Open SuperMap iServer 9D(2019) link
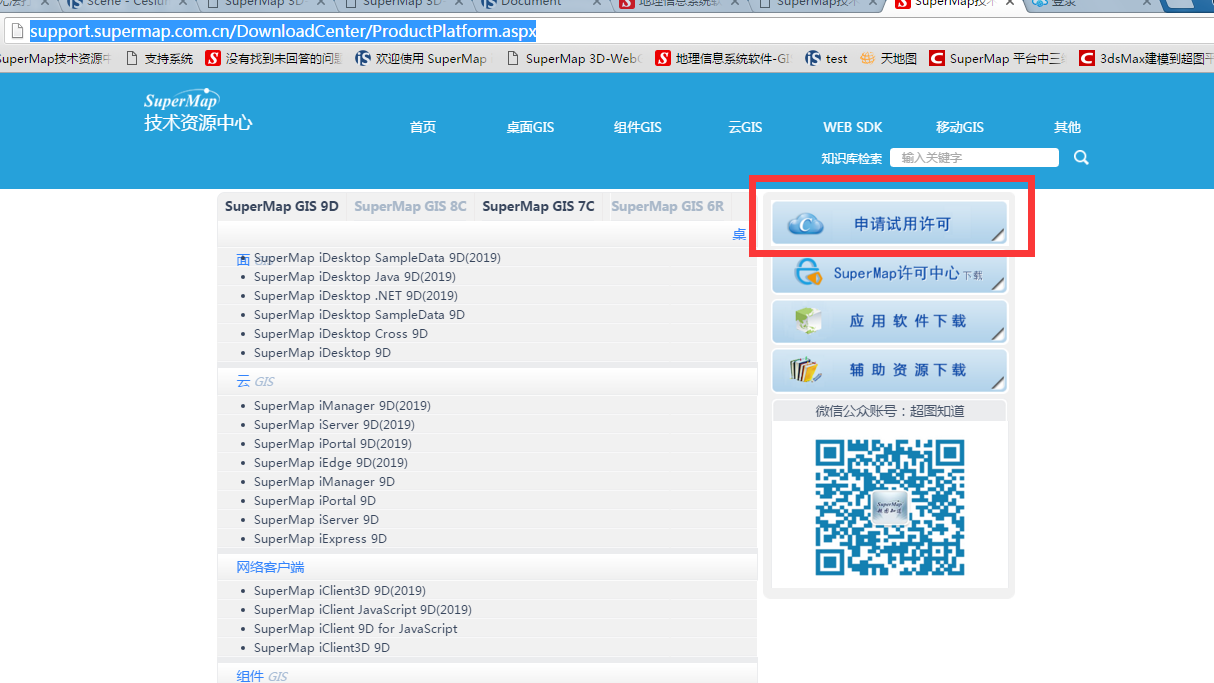Image resolution: width=1214 pixels, height=683 pixels. (334, 425)
